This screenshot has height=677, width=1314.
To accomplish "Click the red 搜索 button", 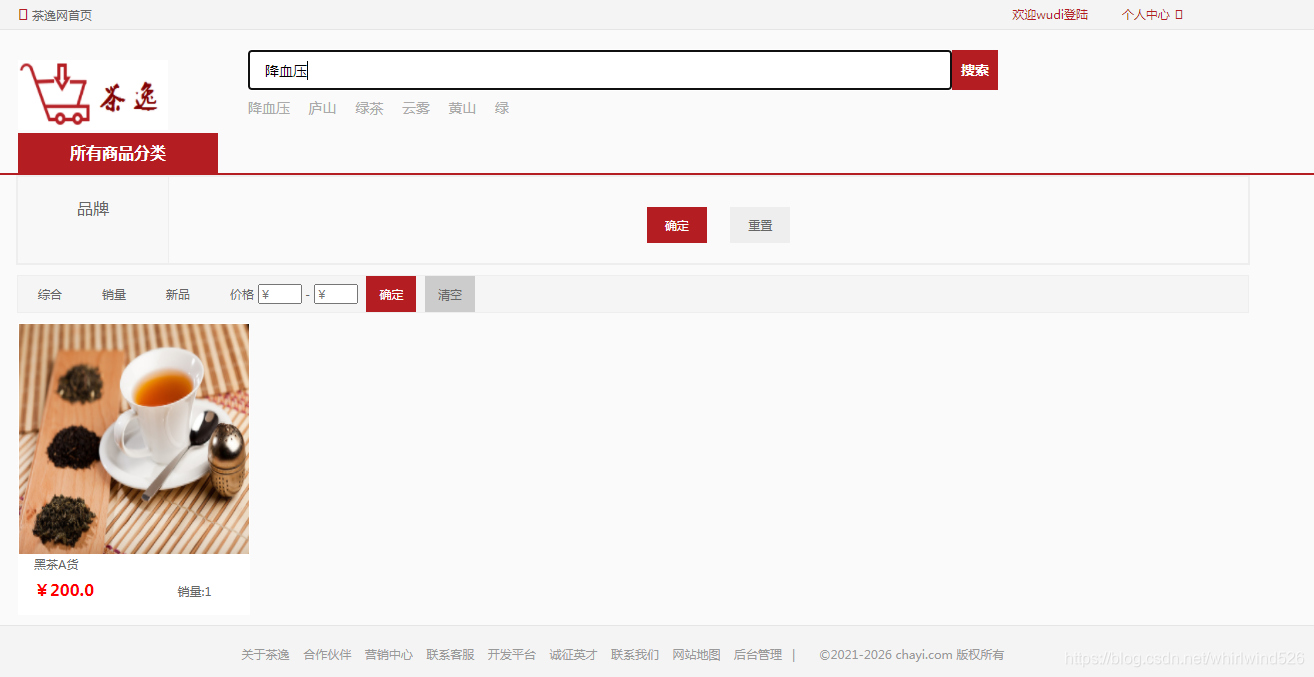I will 975,70.
